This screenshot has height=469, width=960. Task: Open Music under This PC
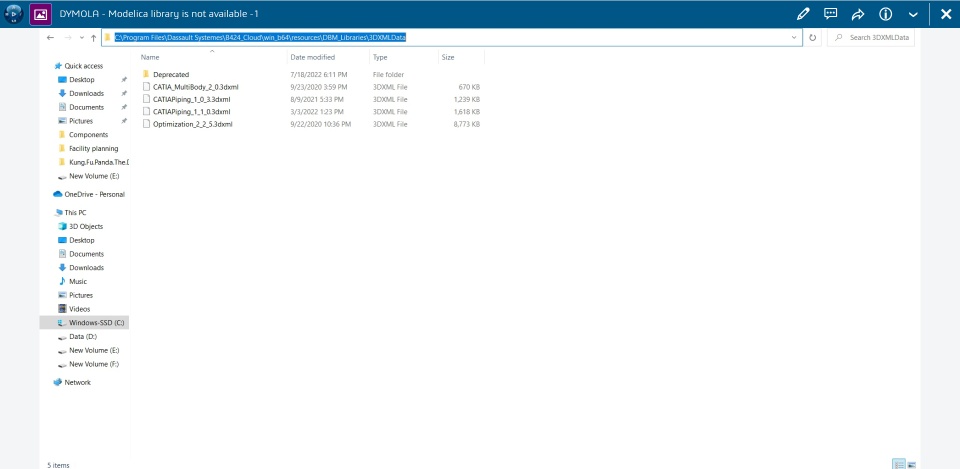tap(78, 282)
